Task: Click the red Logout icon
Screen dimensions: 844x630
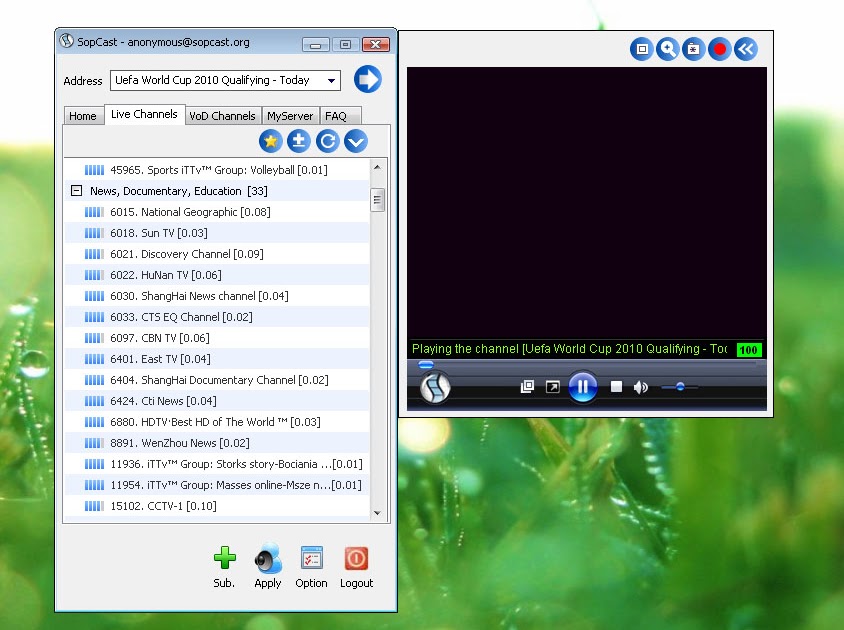Action: pyautogui.click(x=356, y=558)
